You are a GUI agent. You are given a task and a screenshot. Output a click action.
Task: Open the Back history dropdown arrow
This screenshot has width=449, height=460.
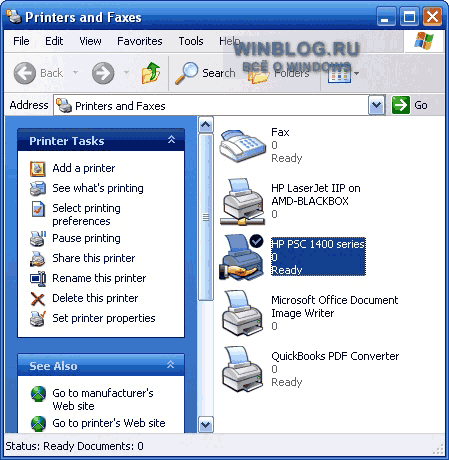click(76, 72)
